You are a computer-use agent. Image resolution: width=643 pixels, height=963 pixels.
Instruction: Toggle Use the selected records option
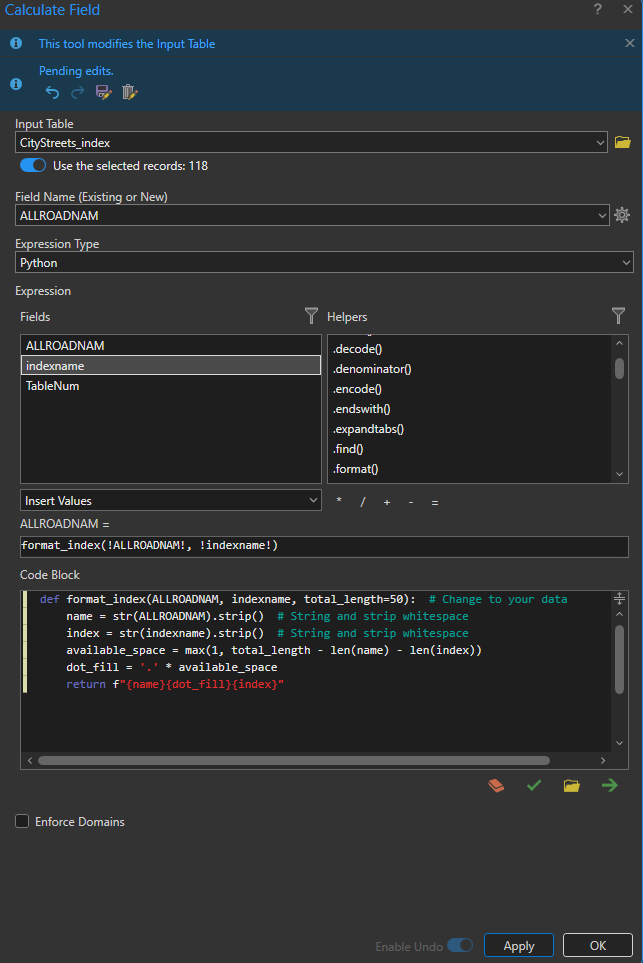(x=31, y=166)
